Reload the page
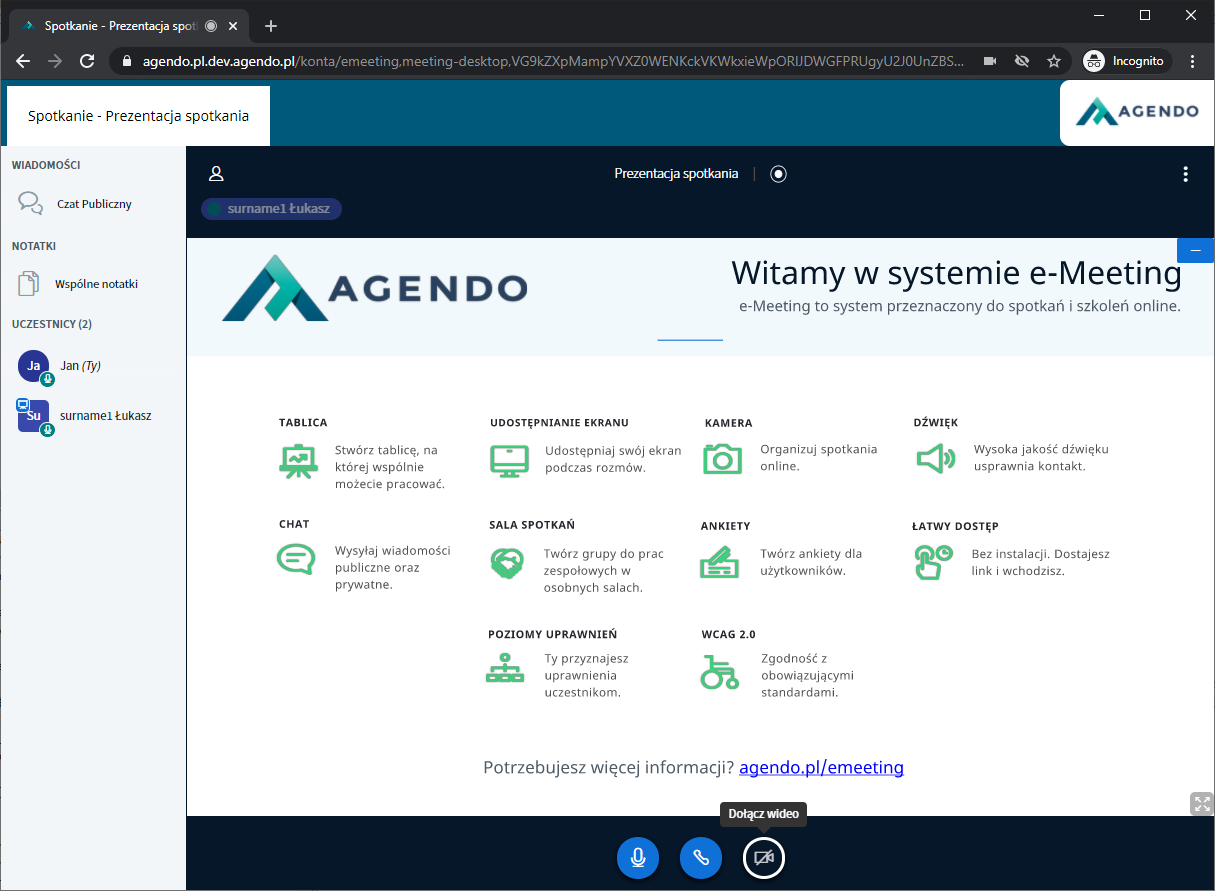Image resolution: width=1215 pixels, height=891 pixels. (x=87, y=61)
